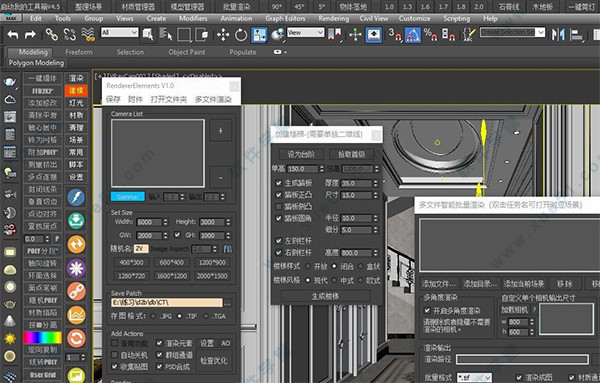
Task: Select the 中式 stair style radio
Action: 334,280
